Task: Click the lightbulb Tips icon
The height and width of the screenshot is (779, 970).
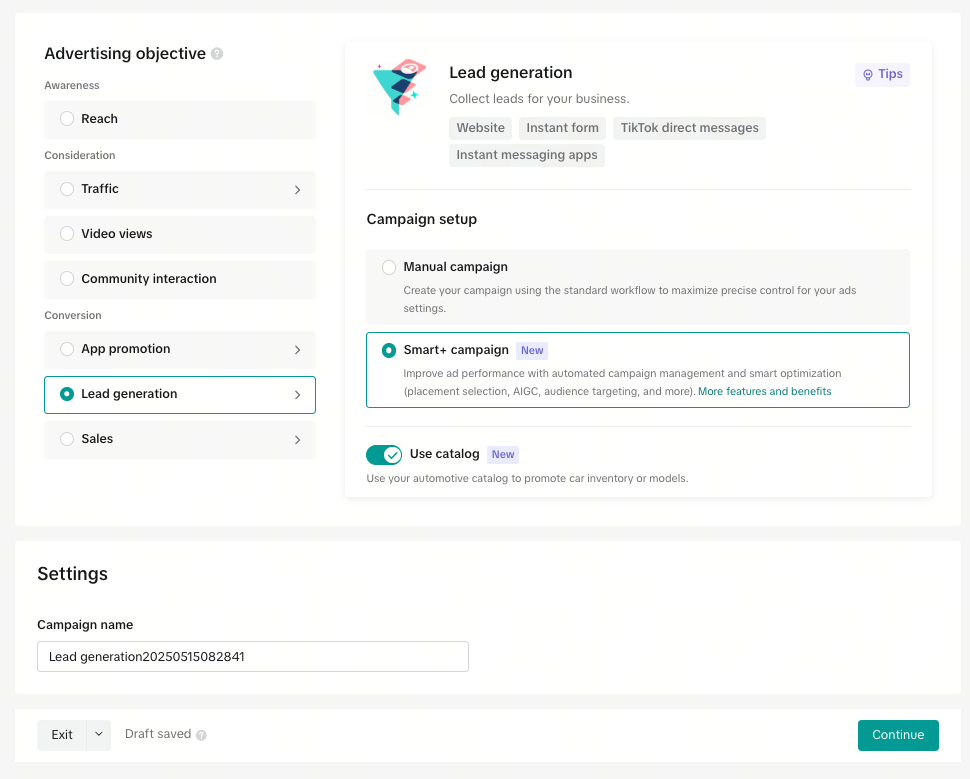Action: point(868,75)
